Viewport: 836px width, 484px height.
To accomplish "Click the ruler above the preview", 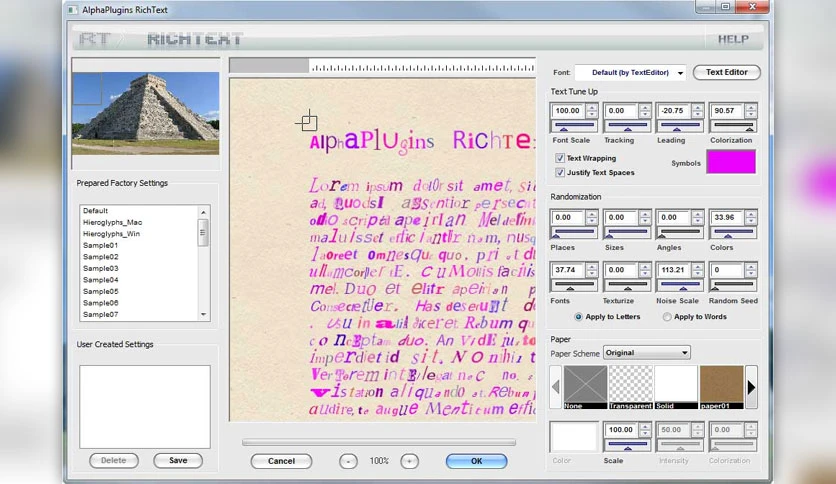I will pos(382,66).
